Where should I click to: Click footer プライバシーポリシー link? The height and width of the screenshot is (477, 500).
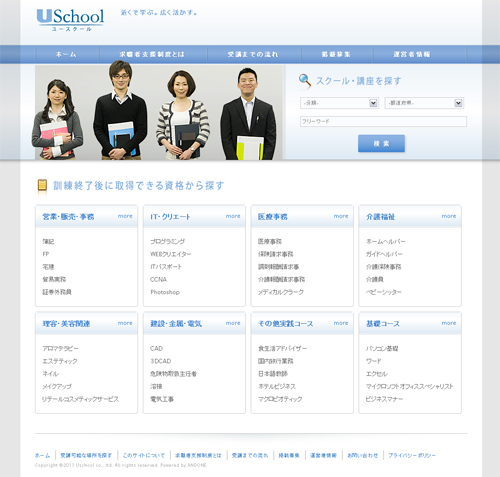412,455
